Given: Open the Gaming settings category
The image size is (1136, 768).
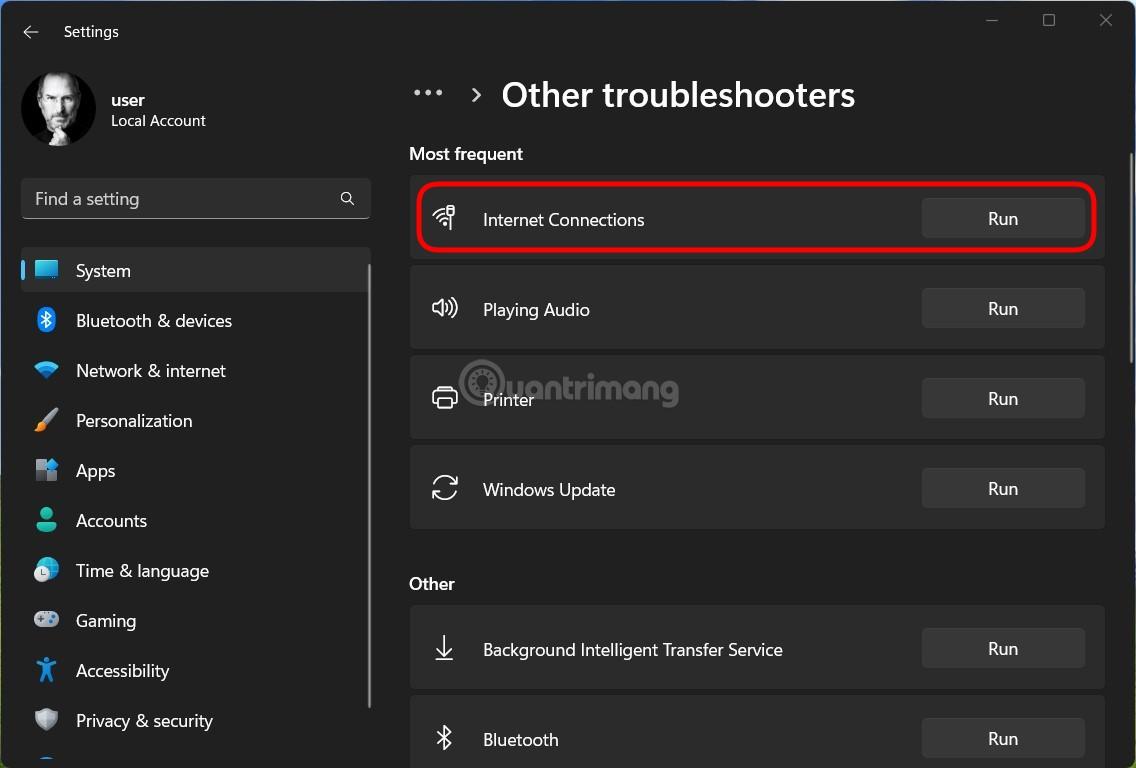Looking at the screenshot, I should pos(196,620).
